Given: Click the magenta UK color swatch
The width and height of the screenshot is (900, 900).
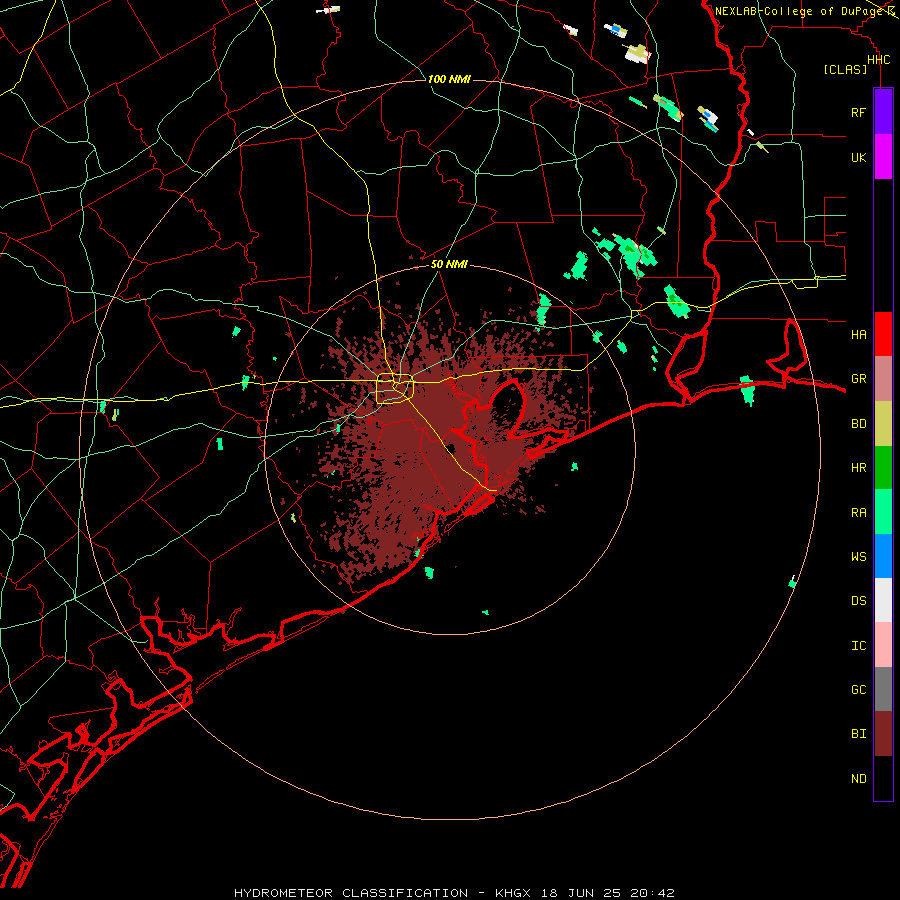Looking at the screenshot, I should pyautogui.click(x=883, y=157).
